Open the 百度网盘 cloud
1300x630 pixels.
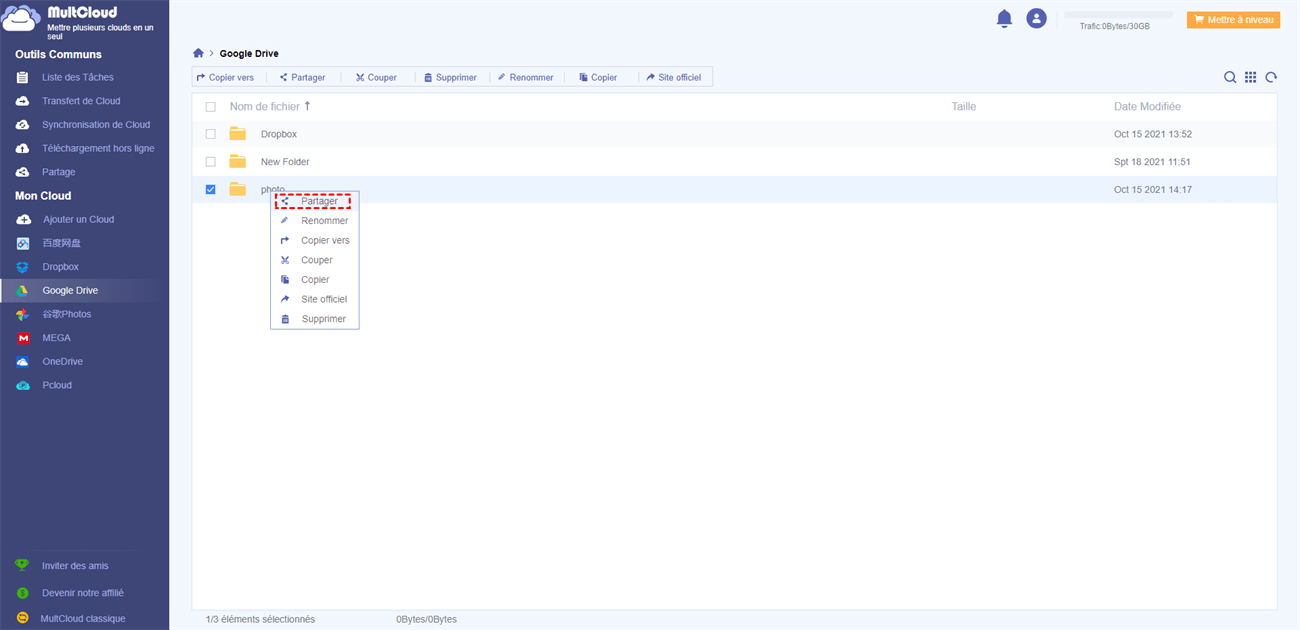(x=62, y=243)
